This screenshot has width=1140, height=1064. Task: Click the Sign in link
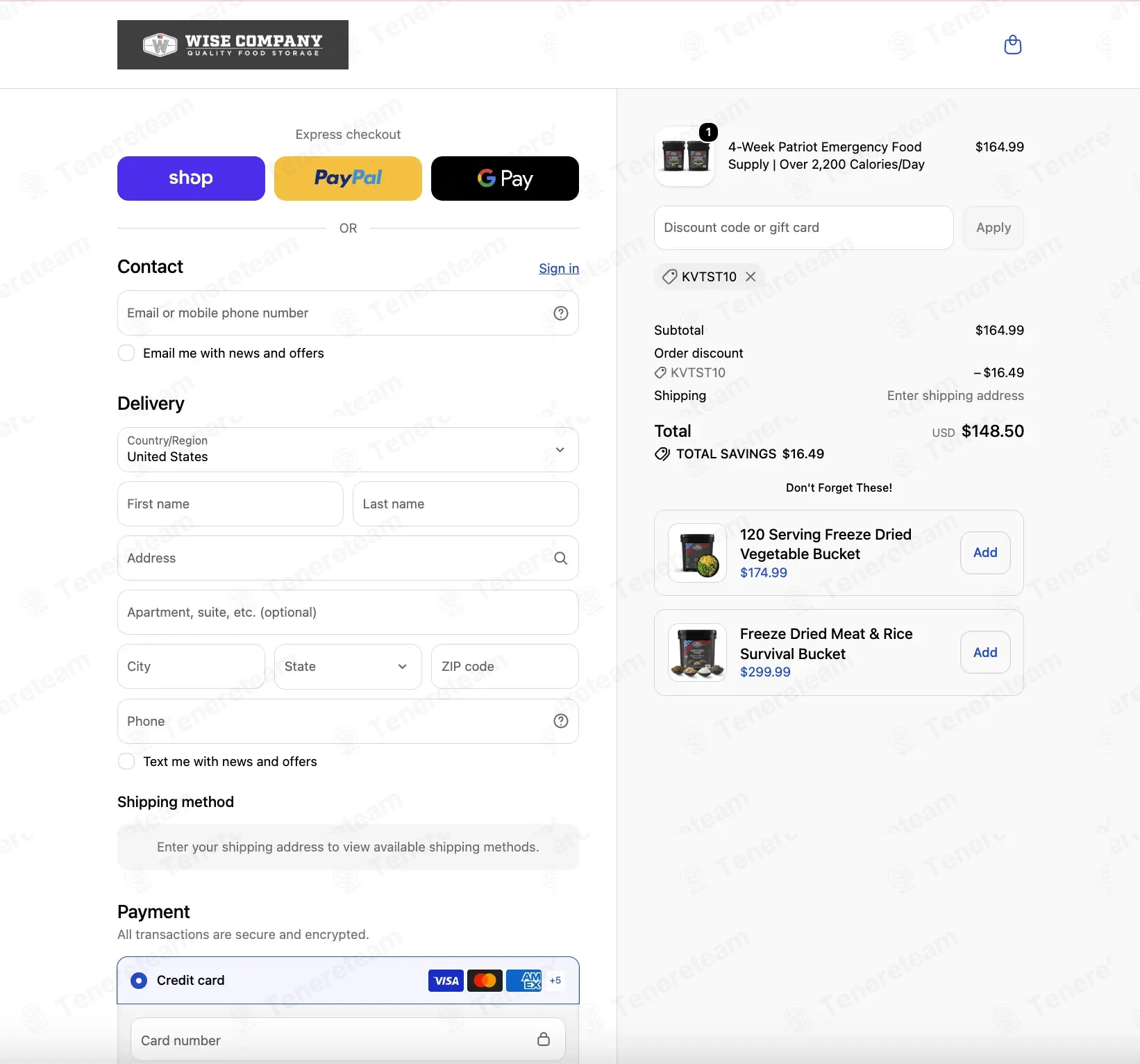(559, 269)
